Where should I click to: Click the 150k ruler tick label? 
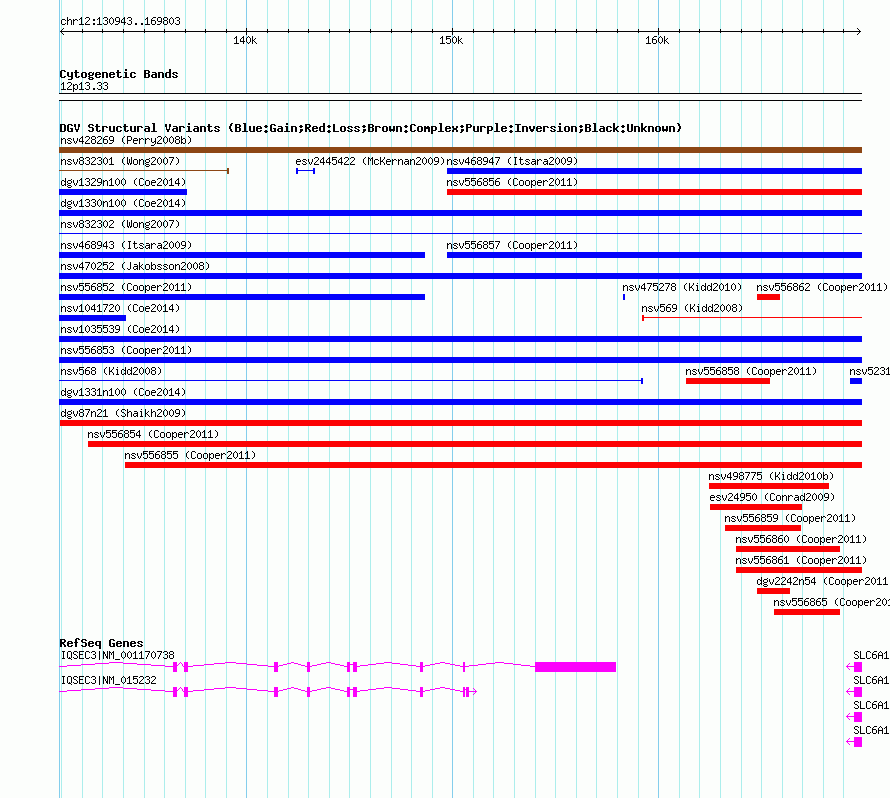451,40
